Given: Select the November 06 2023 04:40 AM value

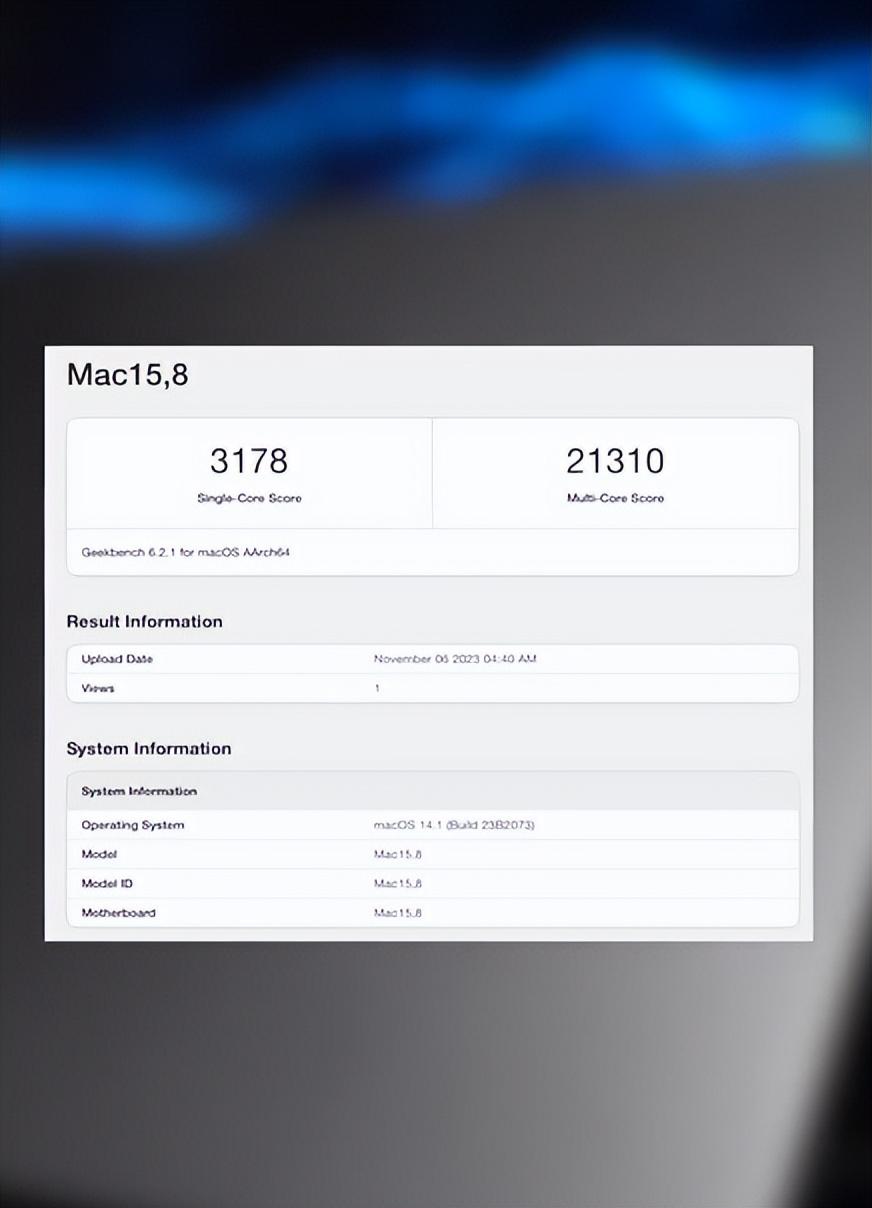Looking at the screenshot, I should point(455,659).
